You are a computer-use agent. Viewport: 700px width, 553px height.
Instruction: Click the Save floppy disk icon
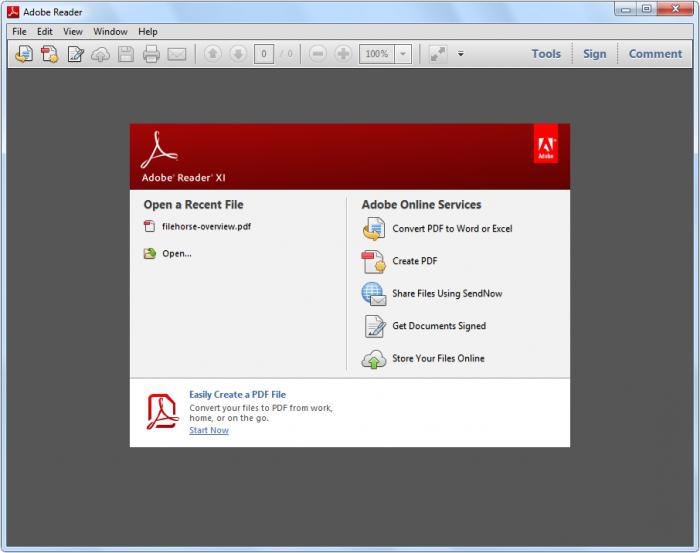(x=126, y=54)
